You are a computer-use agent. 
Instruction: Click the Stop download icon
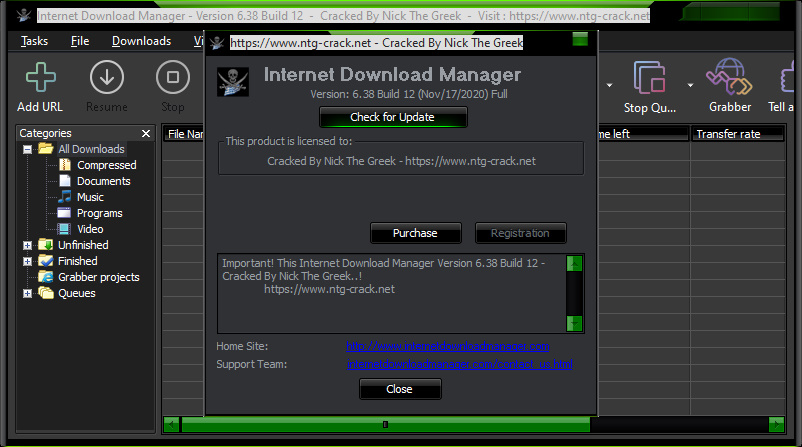tap(173, 77)
